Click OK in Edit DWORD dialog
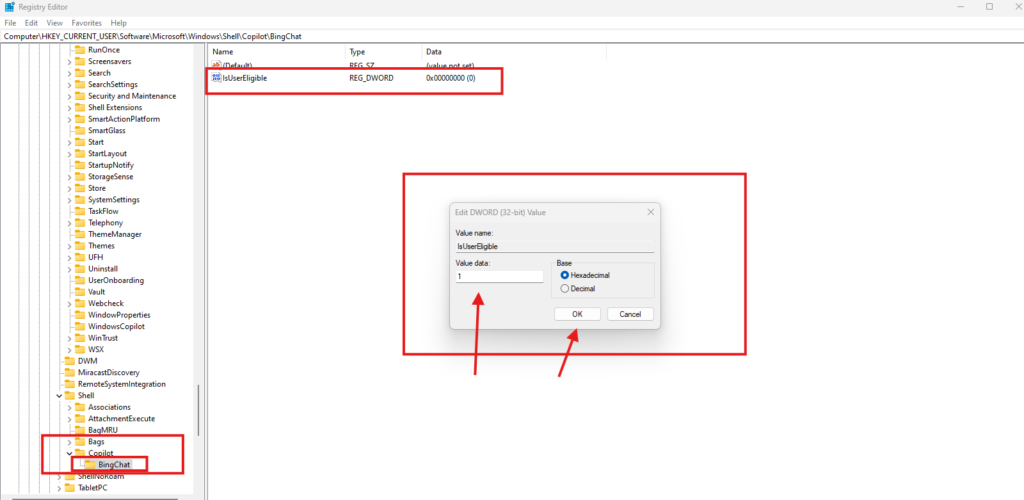The width and height of the screenshot is (1024, 500). [577, 314]
